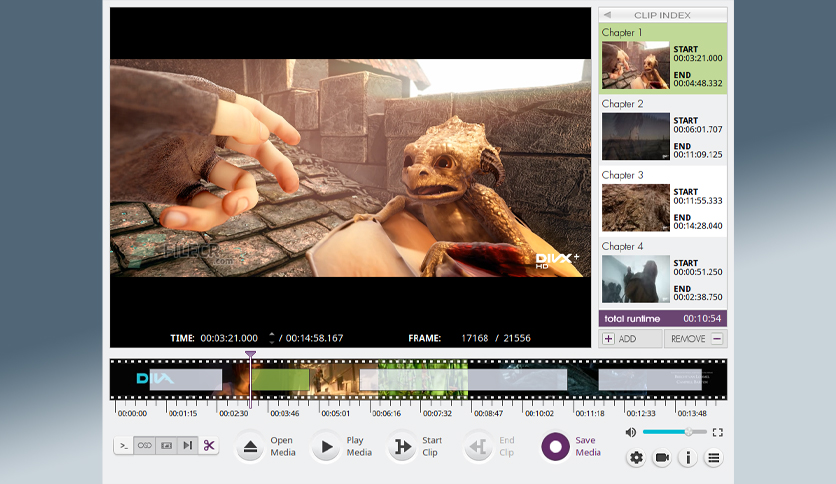This screenshot has height=484, width=836.
Task: Toggle the frame view mode button
Action: (x=166, y=446)
